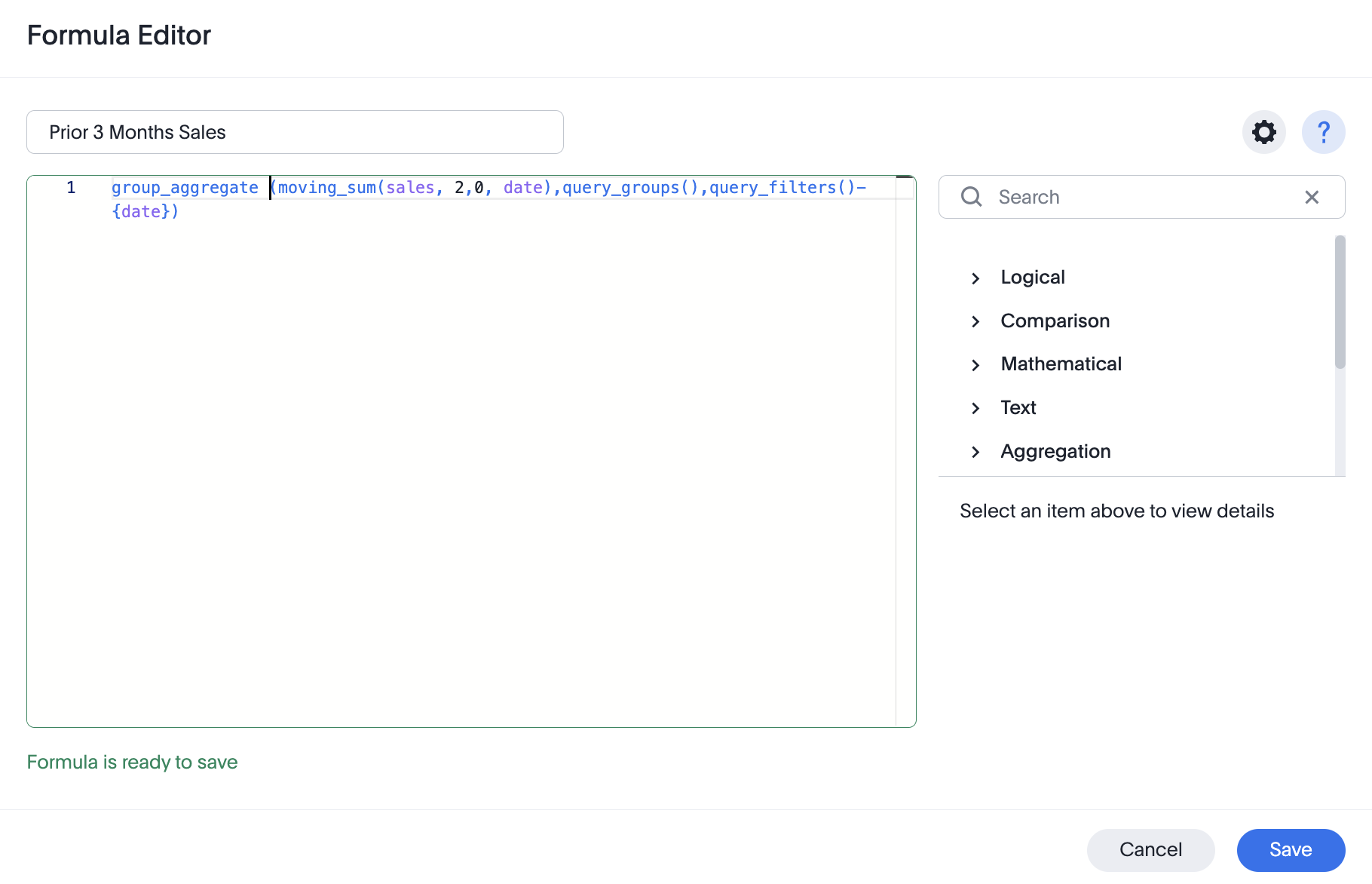Click line number 1 in the editor gutter
The height and width of the screenshot is (884, 1372).
click(71, 187)
